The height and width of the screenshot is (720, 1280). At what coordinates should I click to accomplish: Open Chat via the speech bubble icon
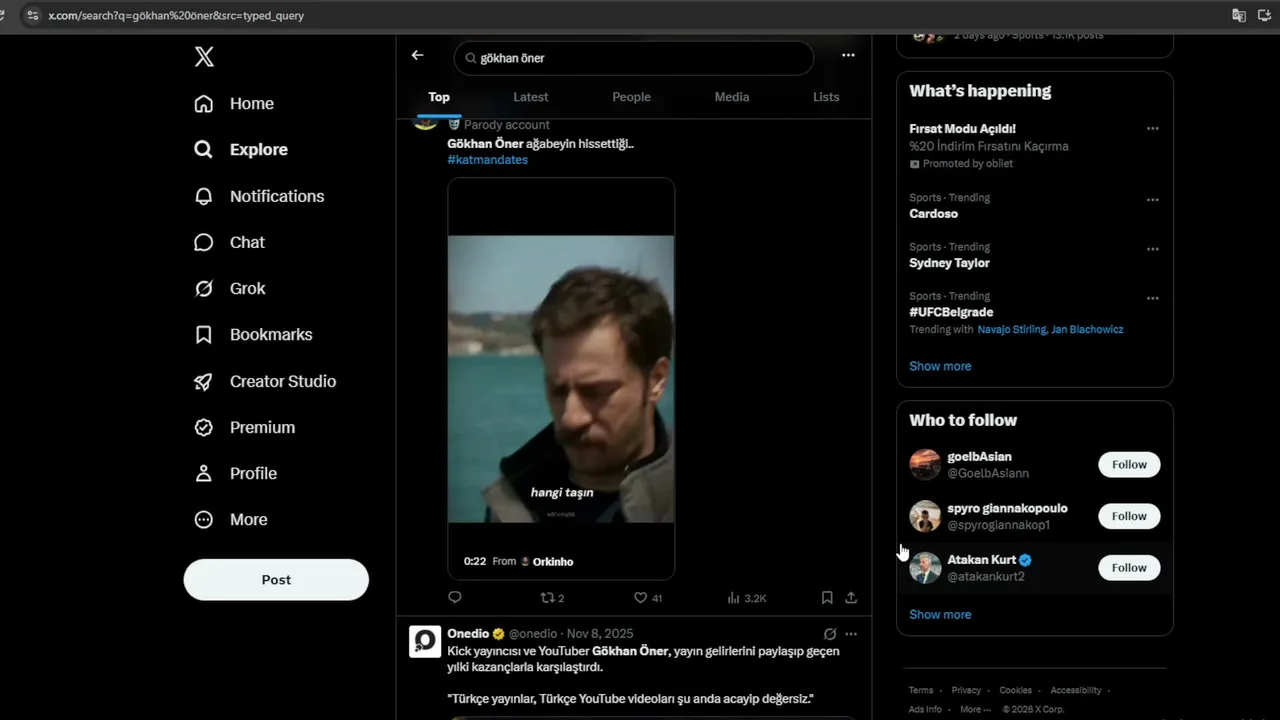click(x=204, y=242)
